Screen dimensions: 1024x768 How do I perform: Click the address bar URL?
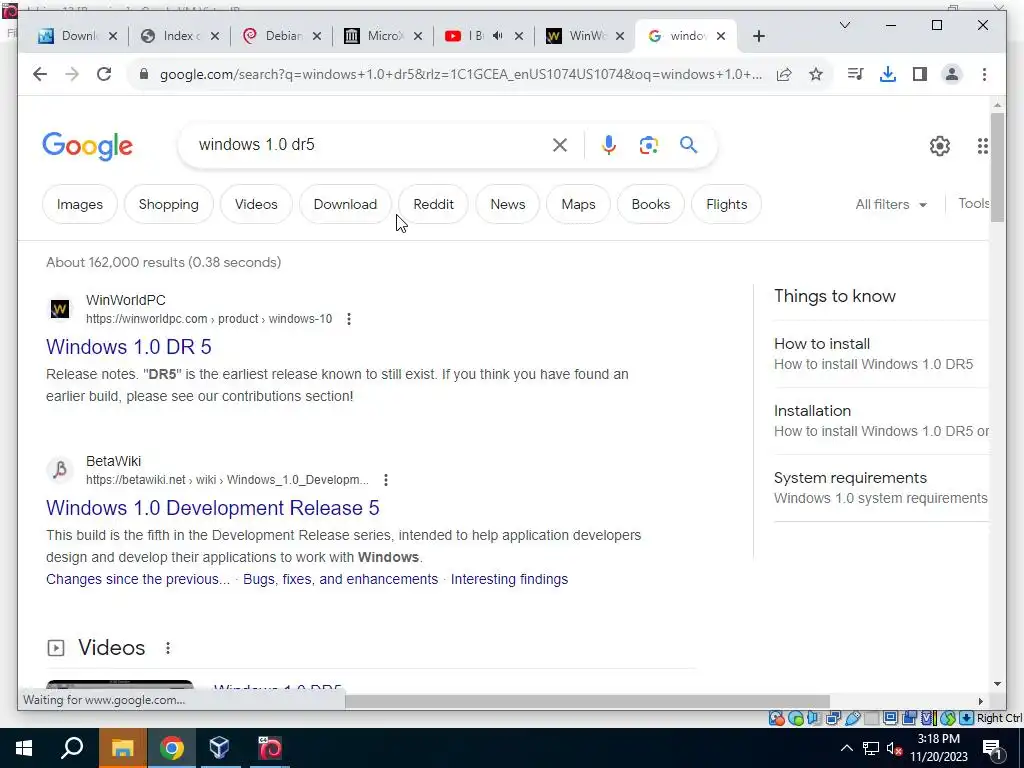pyautogui.click(x=460, y=74)
